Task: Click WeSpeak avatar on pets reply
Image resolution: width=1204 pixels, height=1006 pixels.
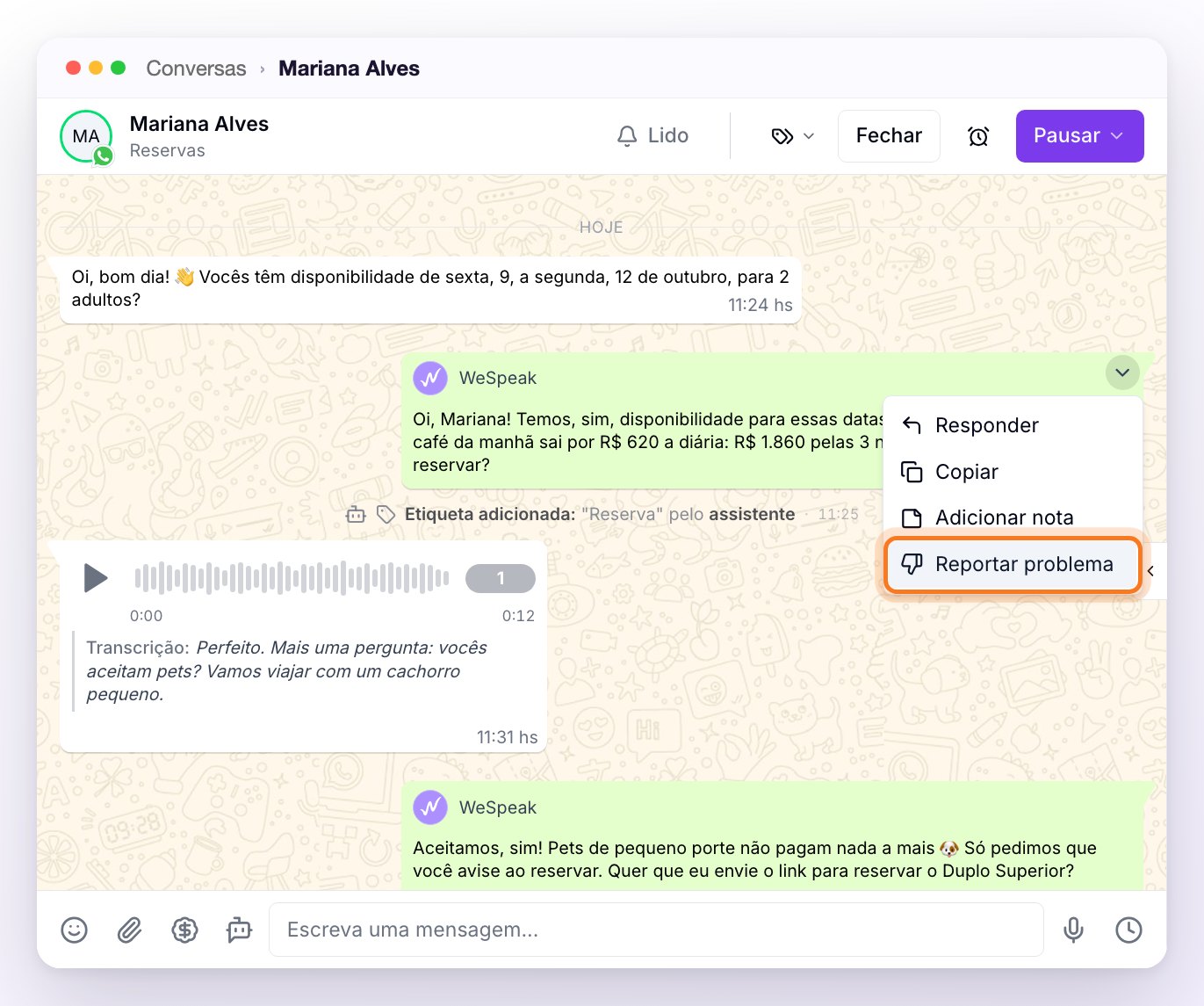Action: (x=430, y=807)
